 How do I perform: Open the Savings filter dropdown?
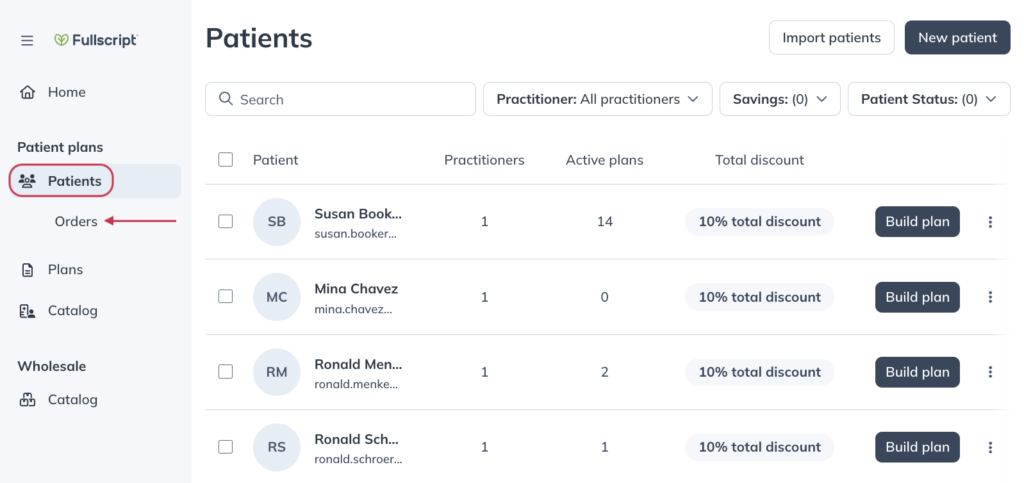click(x=780, y=99)
